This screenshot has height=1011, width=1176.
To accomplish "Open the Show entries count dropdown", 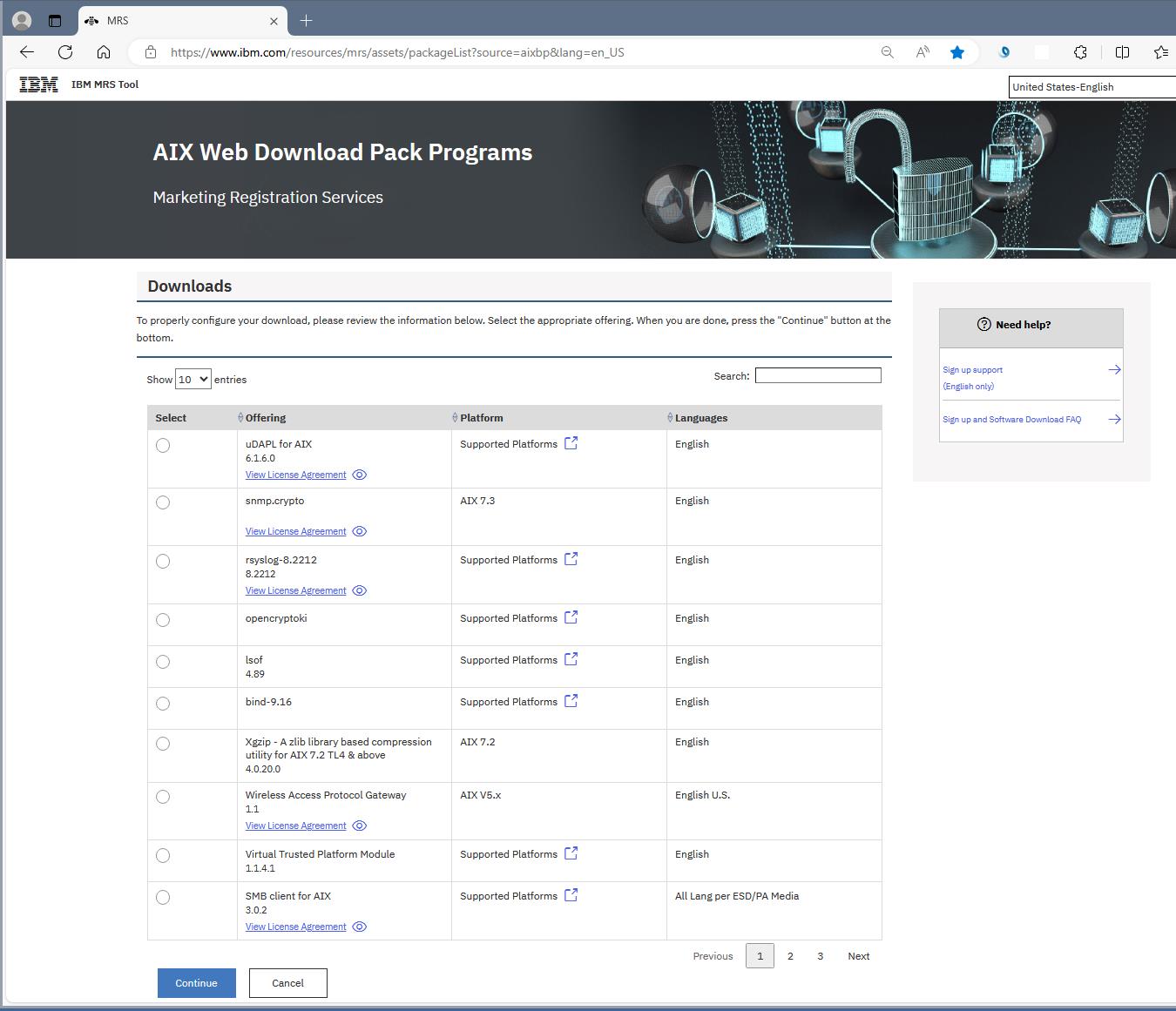I will (193, 380).
